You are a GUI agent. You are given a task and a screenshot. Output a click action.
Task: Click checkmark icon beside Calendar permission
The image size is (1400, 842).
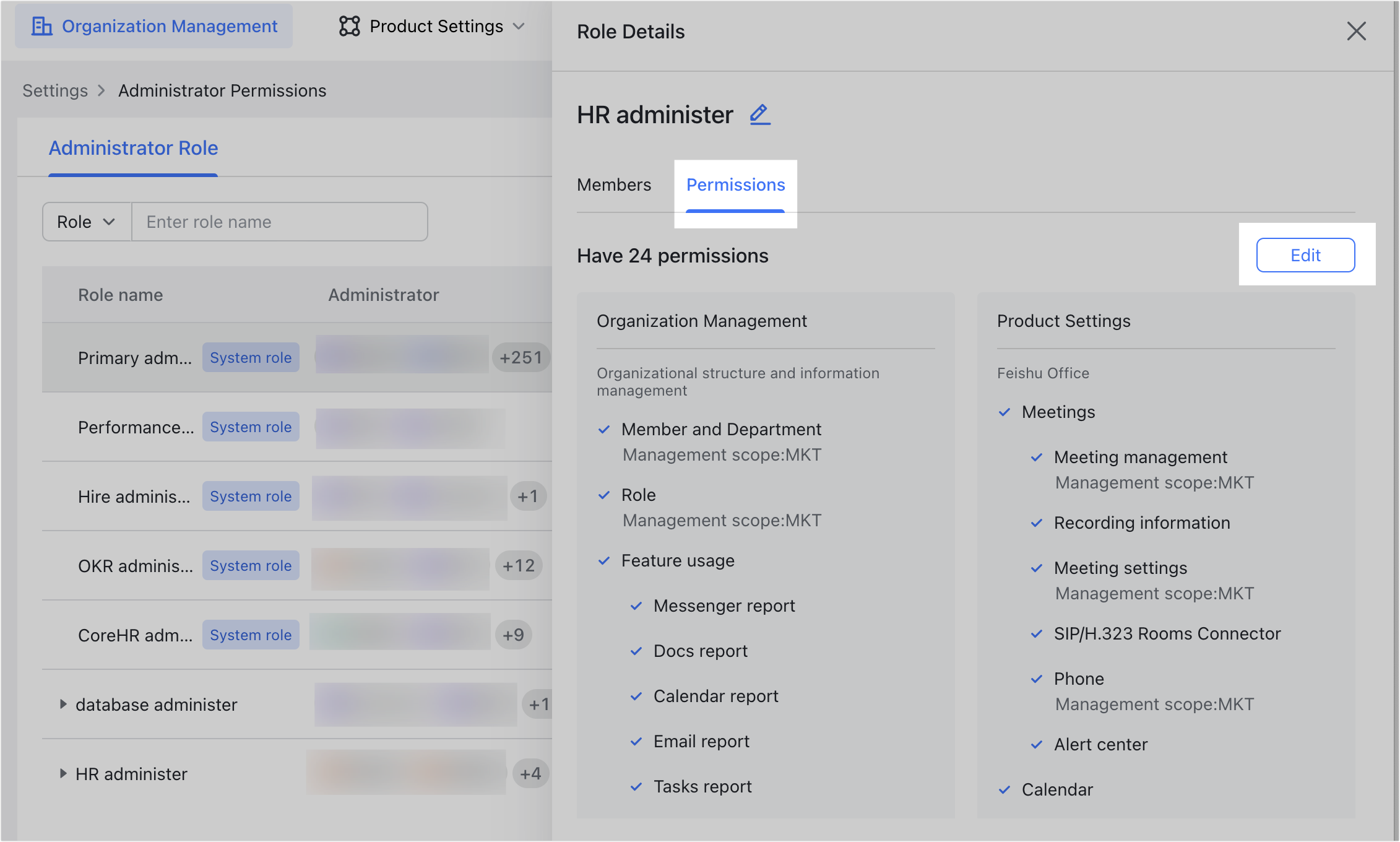(1004, 789)
